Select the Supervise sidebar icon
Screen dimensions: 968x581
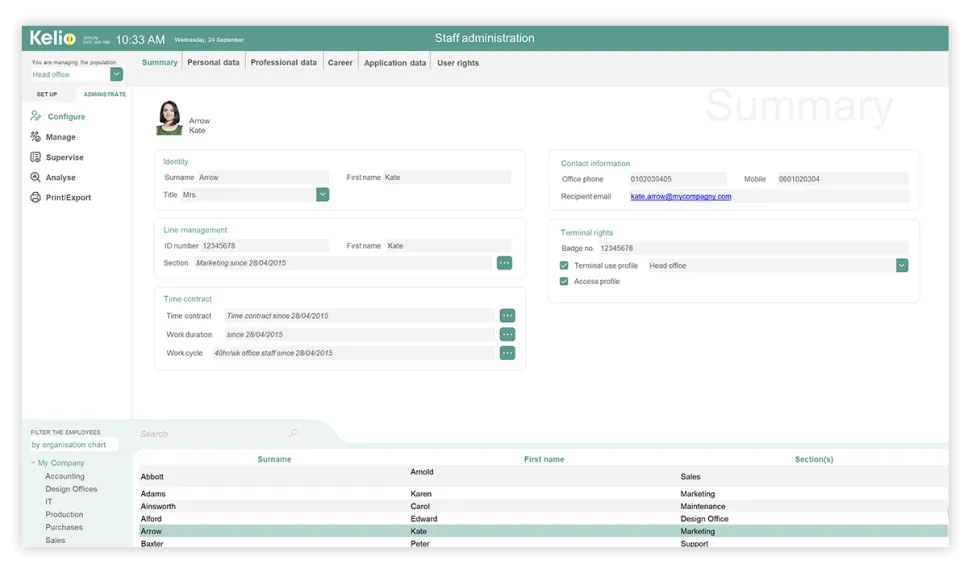(x=36, y=157)
